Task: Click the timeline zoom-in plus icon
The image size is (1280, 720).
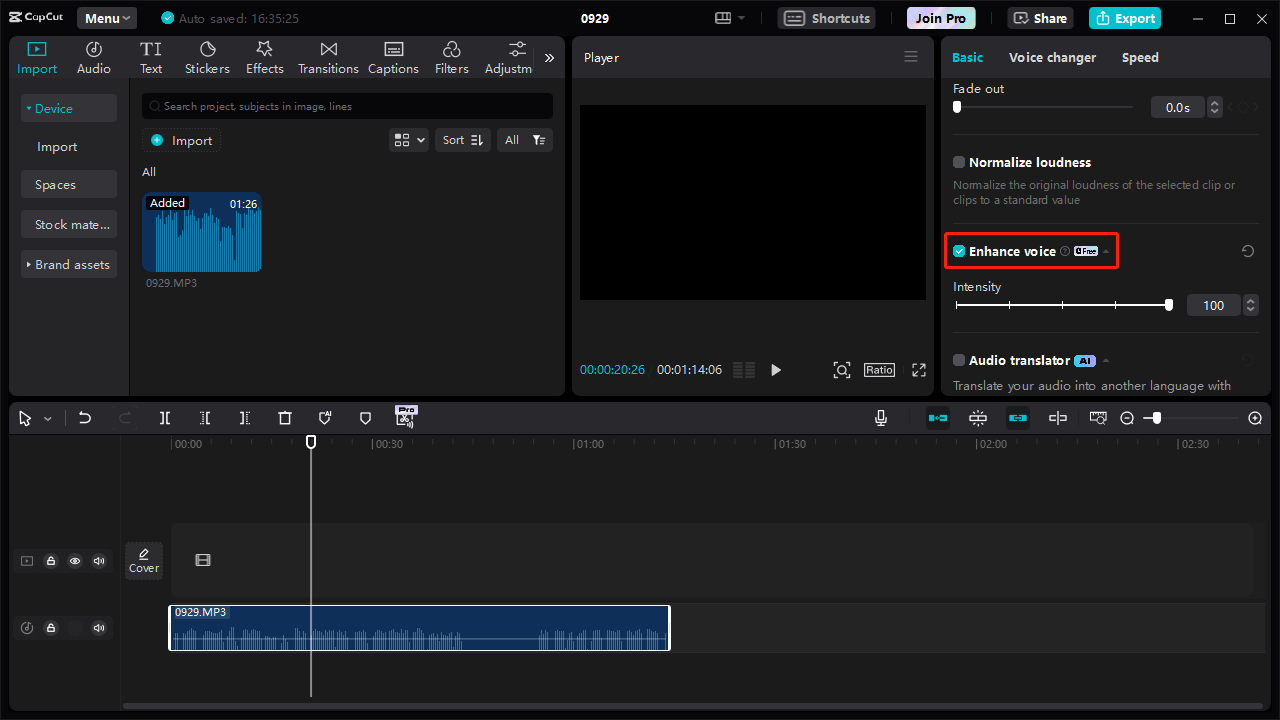Action: click(x=1255, y=419)
